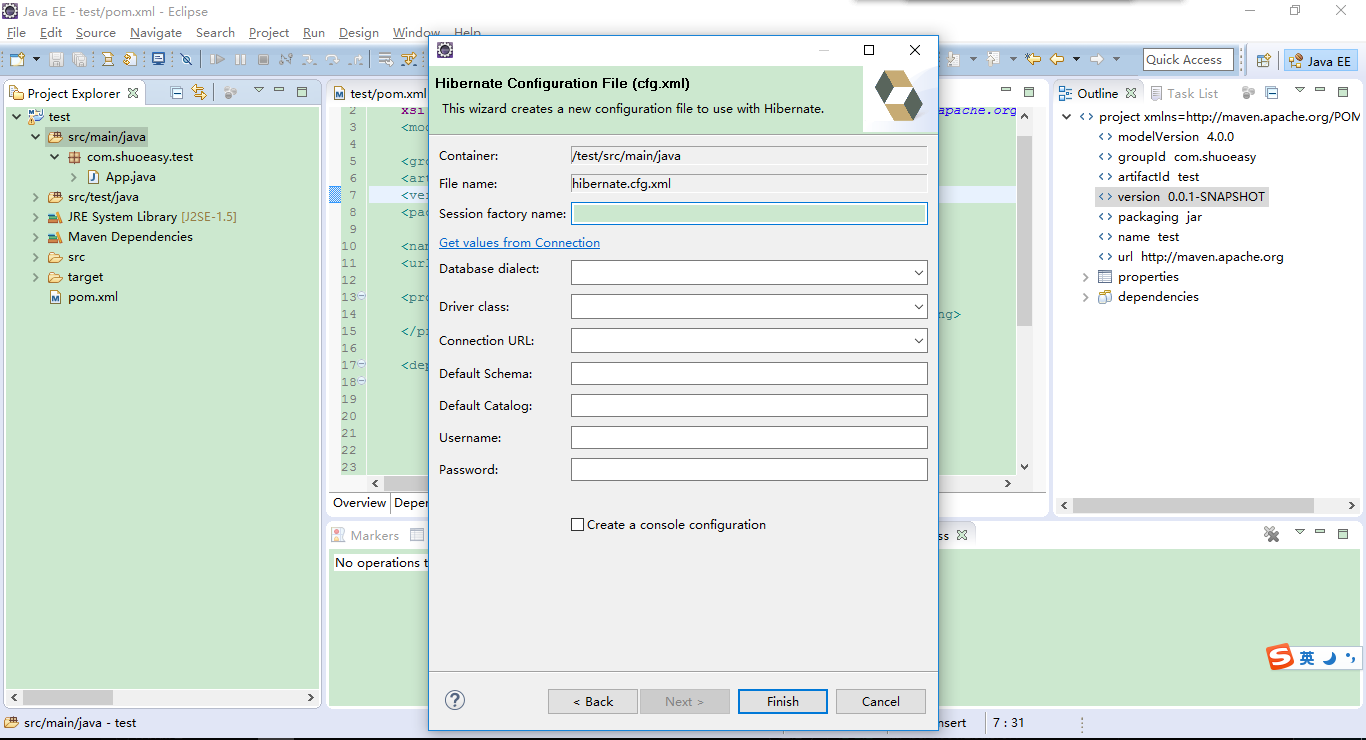Switch to the Task List tab

tap(1183, 93)
